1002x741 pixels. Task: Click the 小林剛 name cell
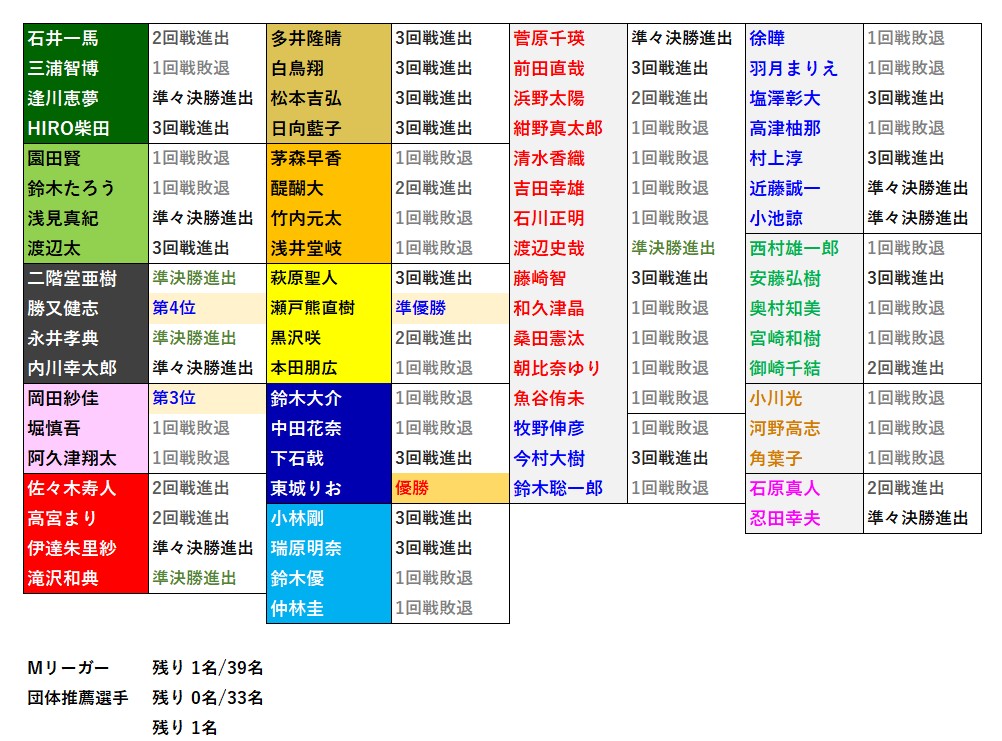[x=328, y=519]
